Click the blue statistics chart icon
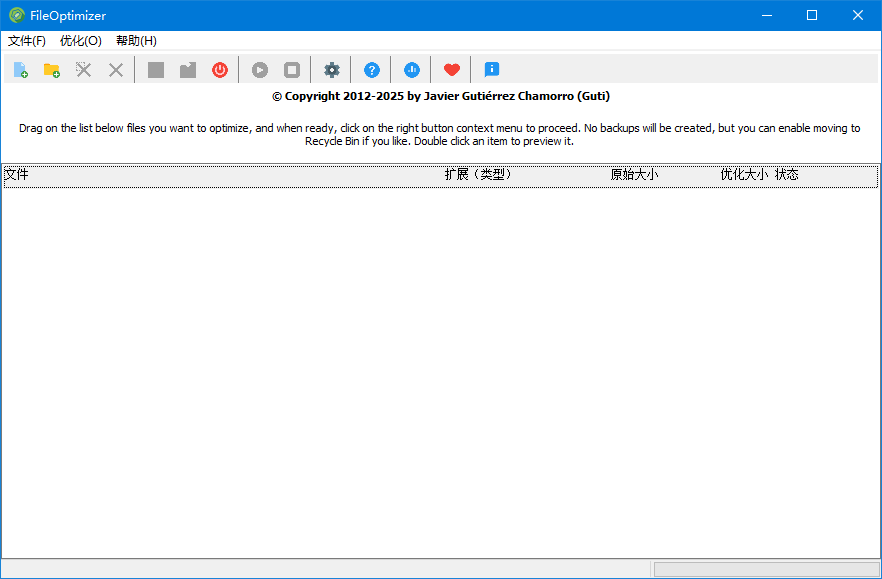 pyautogui.click(x=412, y=70)
